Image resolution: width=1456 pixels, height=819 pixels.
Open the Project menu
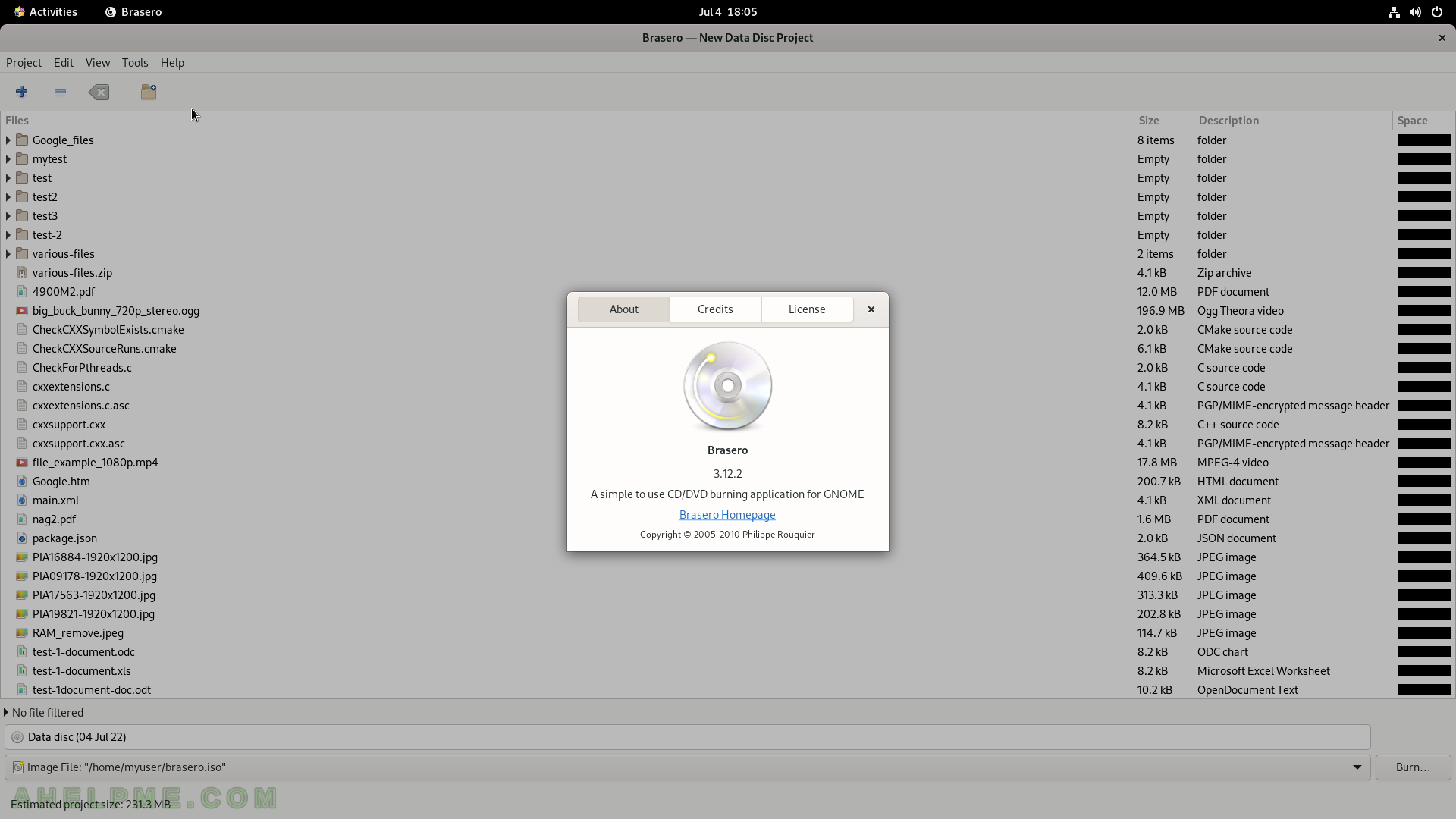pyautogui.click(x=24, y=62)
